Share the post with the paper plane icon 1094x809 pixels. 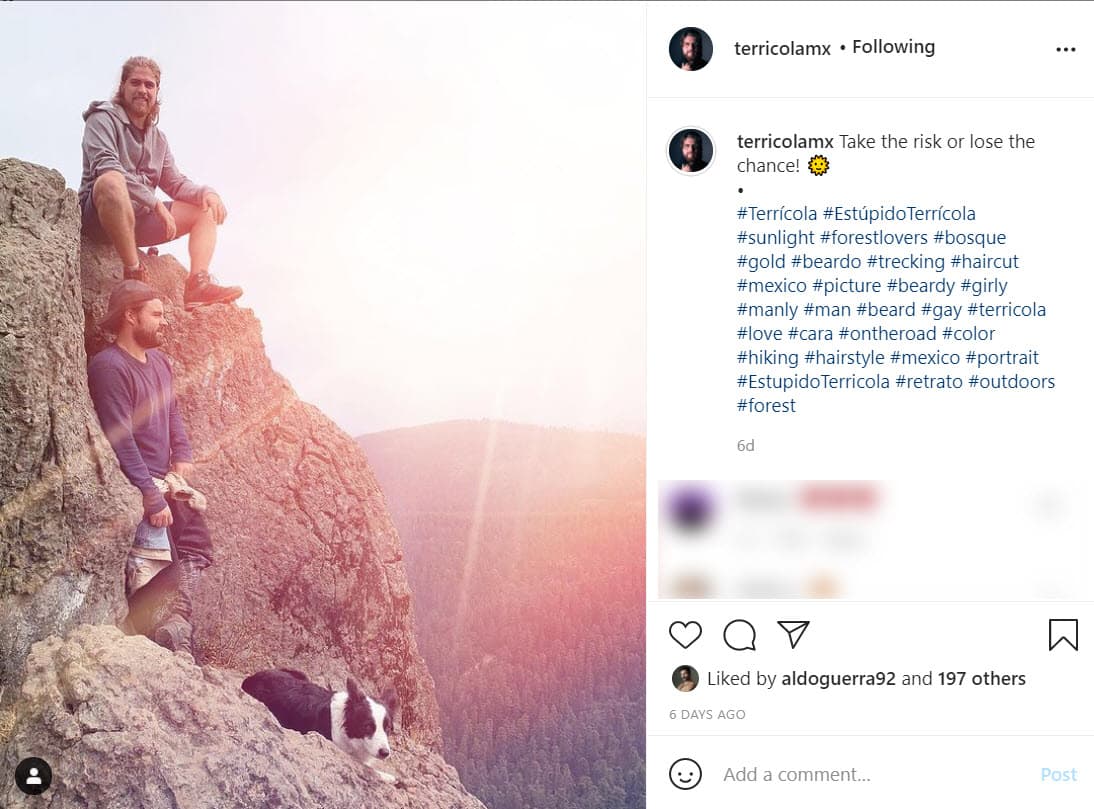click(793, 633)
